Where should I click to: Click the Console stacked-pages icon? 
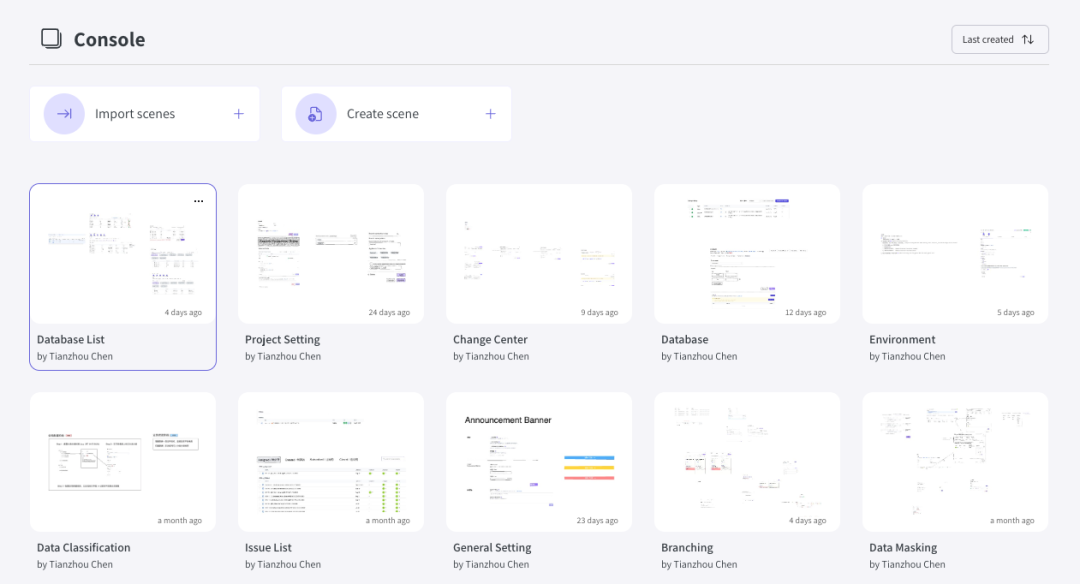51,39
